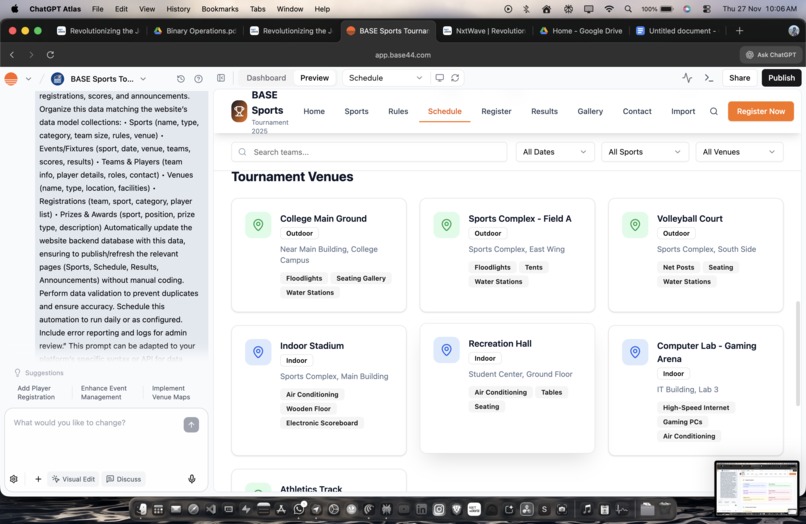
Task: Click the Ask ChatGPT button
Action: click(770, 55)
